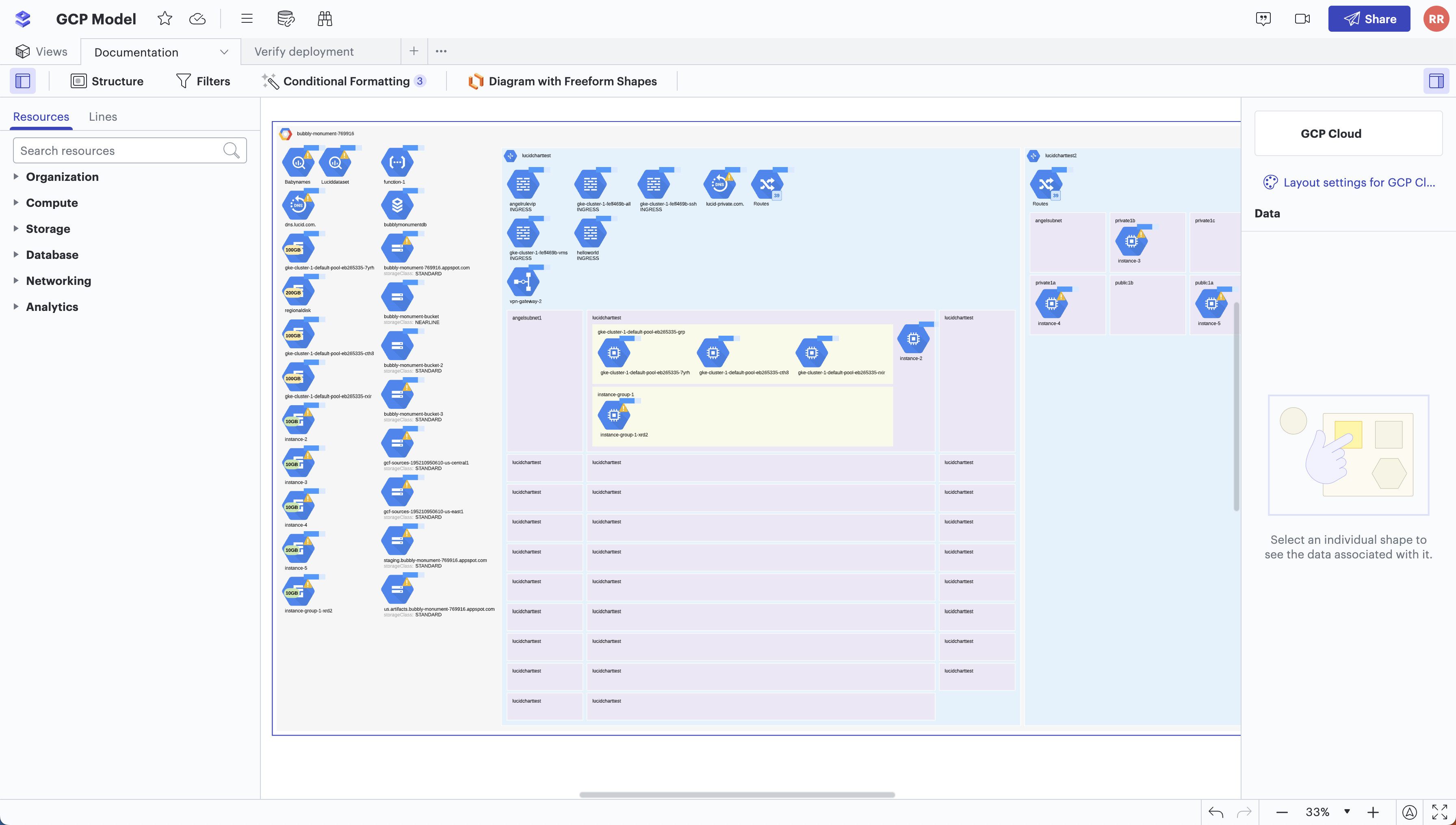Open the hamburger menu icon
This screenshot has width=1456, height=825.
[x=247, y=19]
